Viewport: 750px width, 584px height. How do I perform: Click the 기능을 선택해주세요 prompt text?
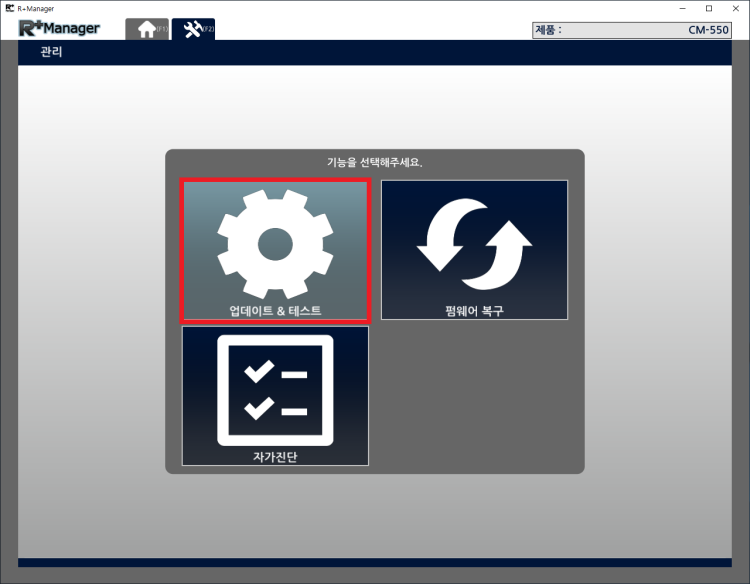coord(374,162)
